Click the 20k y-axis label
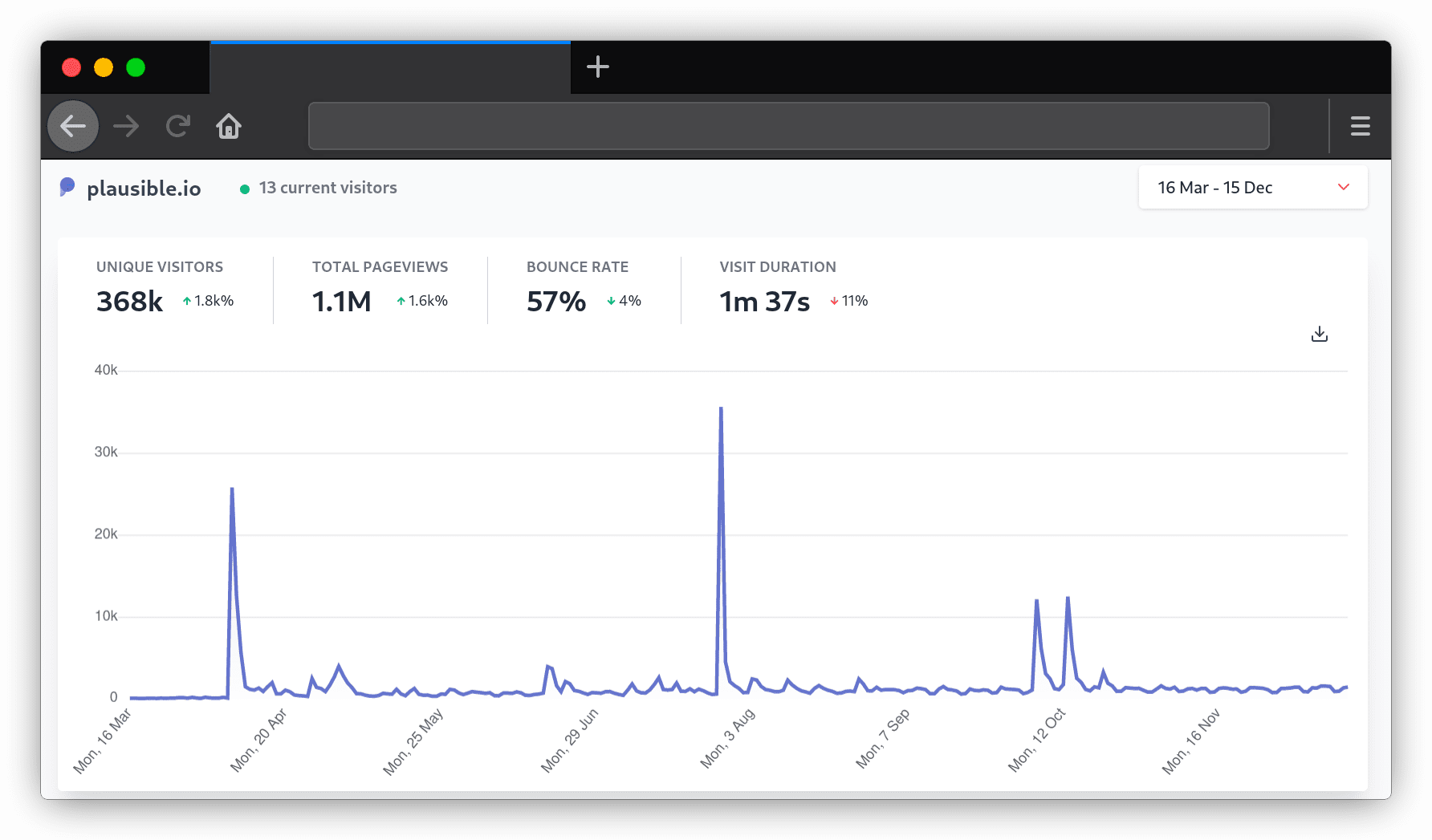This screenshot has height=840, width=1432. click(x=106, y=534)
